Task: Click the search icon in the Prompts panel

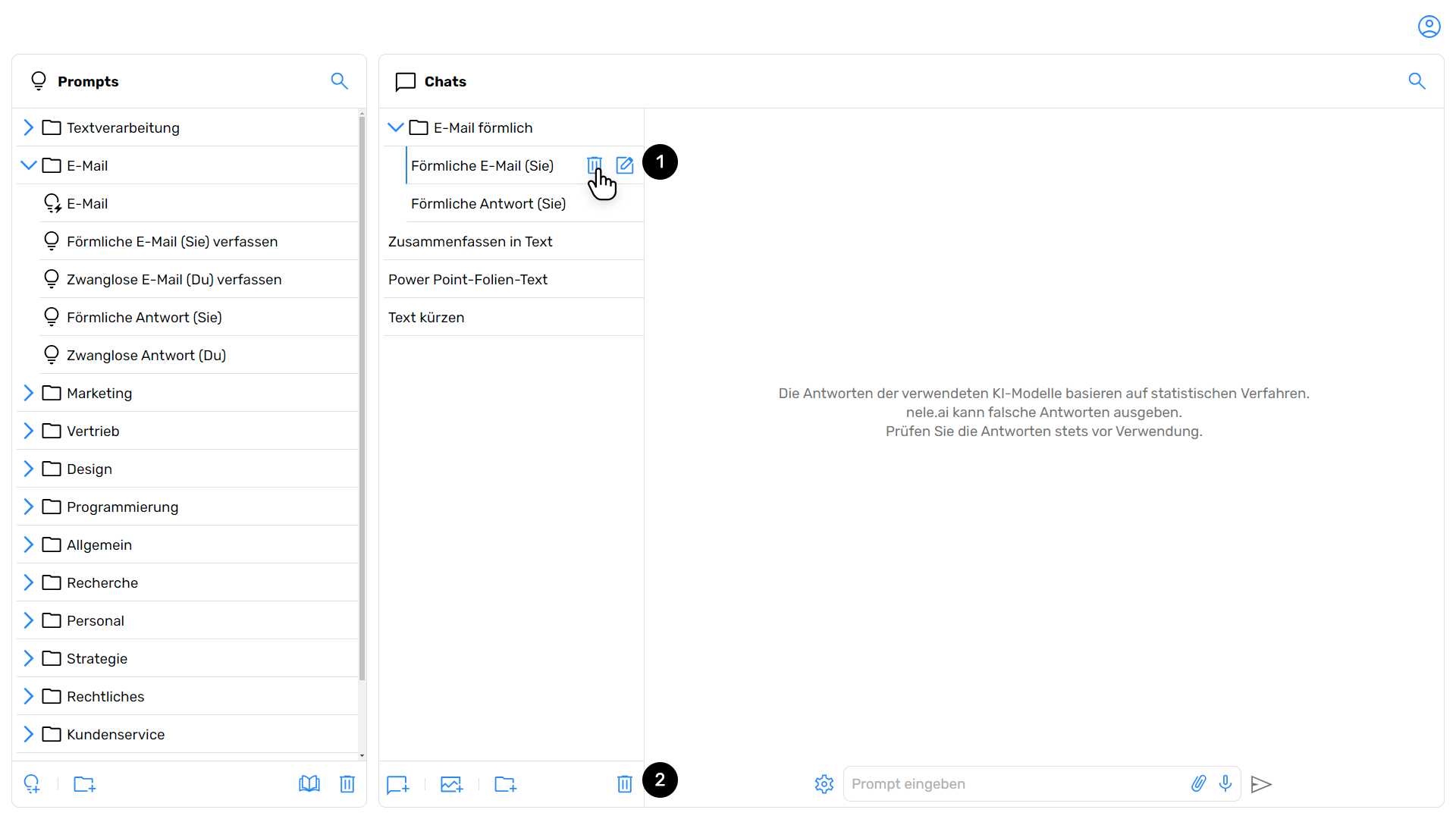Action: click(x=340, y=81)
